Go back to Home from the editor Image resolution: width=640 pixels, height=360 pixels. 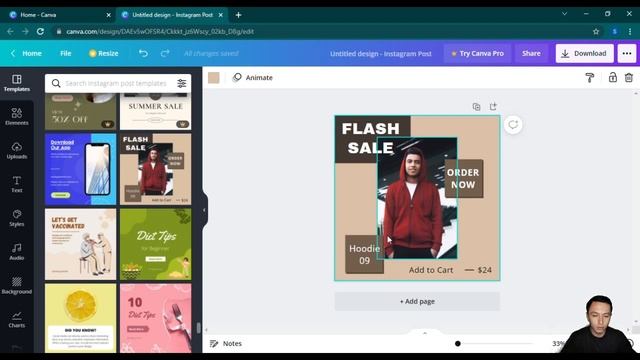point(27,53)
